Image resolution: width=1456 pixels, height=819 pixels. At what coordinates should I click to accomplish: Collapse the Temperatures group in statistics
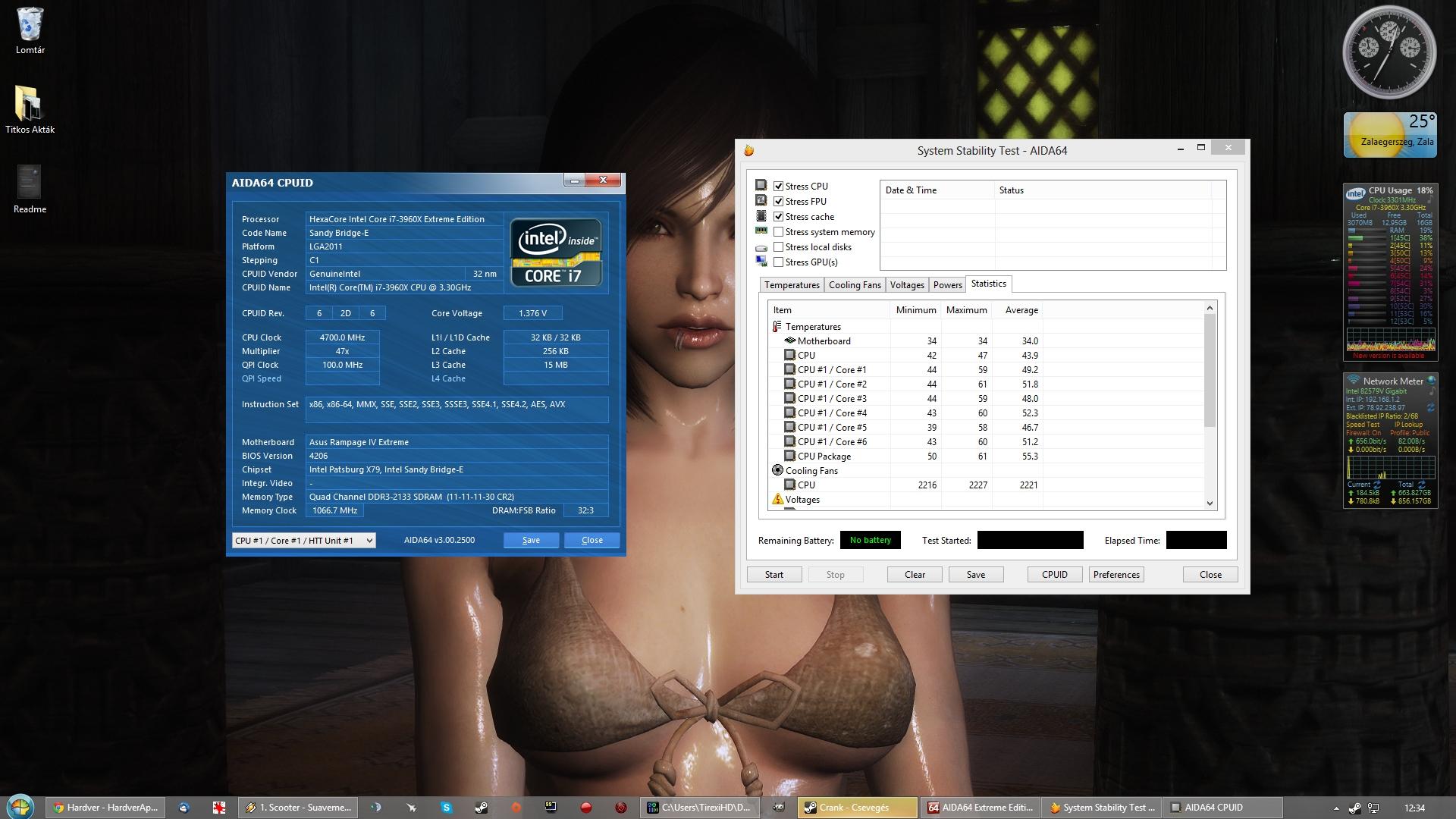(x=813, y=326)
